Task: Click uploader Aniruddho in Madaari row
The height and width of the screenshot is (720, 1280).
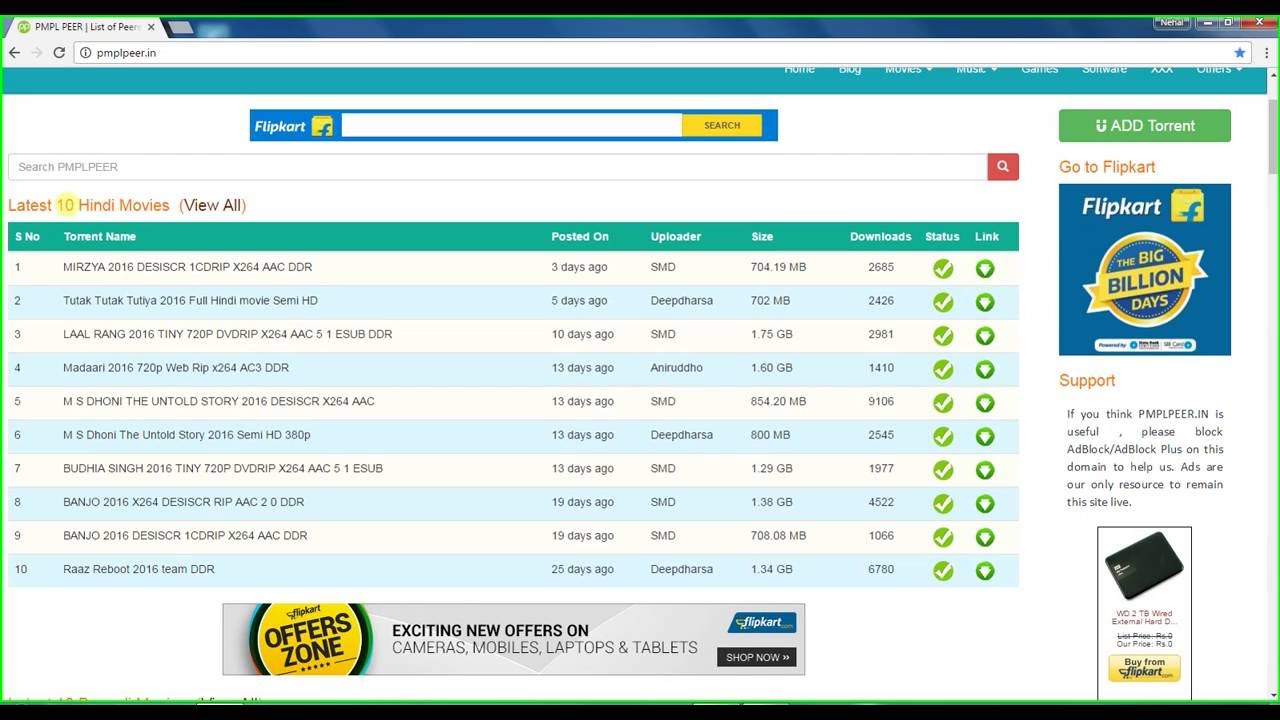Action: (676, 368)
